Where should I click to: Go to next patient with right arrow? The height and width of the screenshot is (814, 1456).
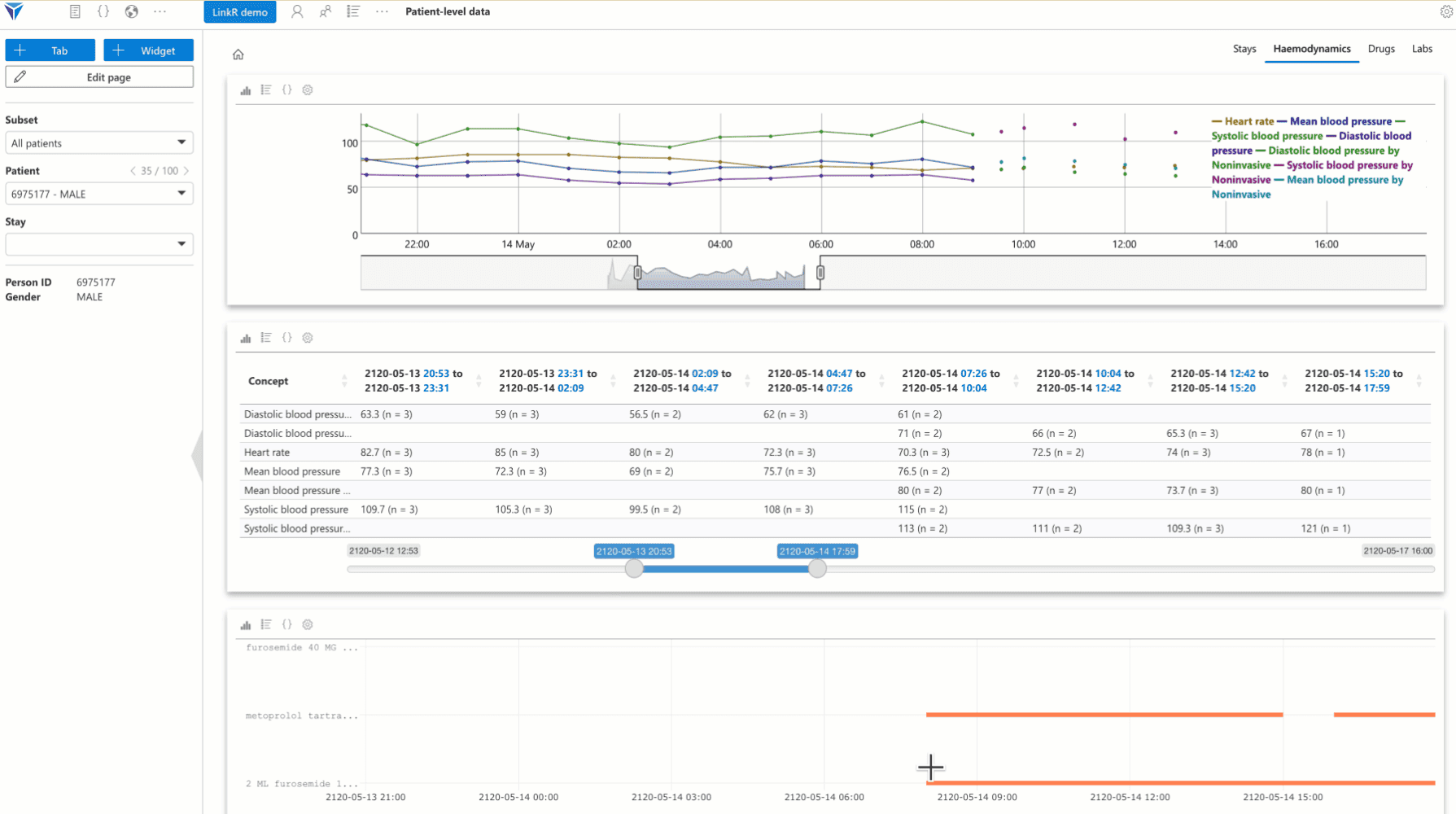(x=186, y=171)
